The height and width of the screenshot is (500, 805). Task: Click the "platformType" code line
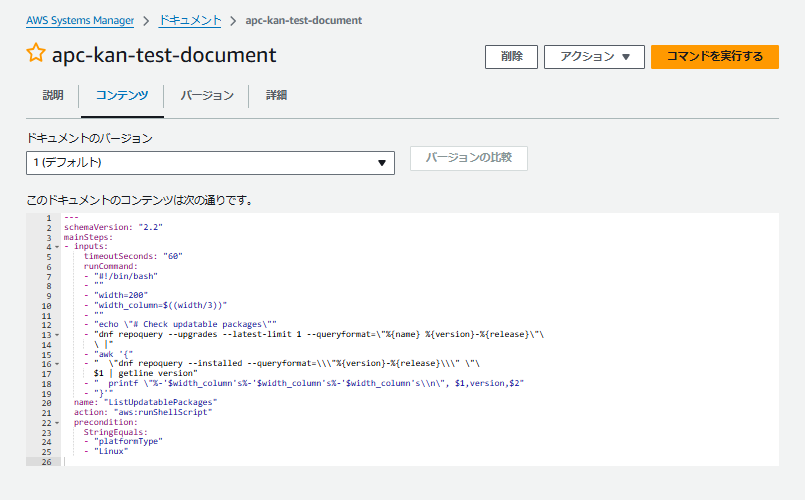[x=123, y=441]
